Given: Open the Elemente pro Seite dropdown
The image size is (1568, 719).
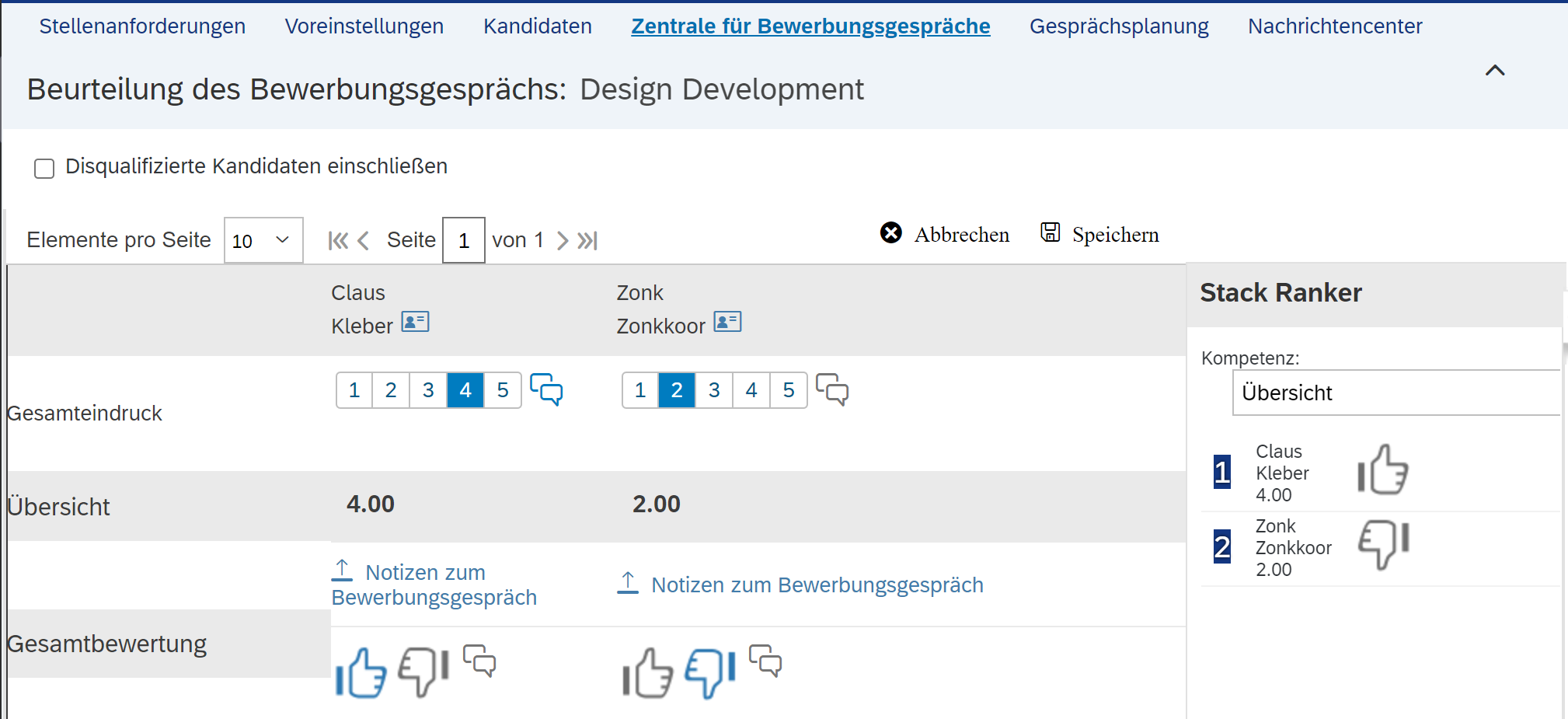Looking at the screenshot, I should coord(263,240).
